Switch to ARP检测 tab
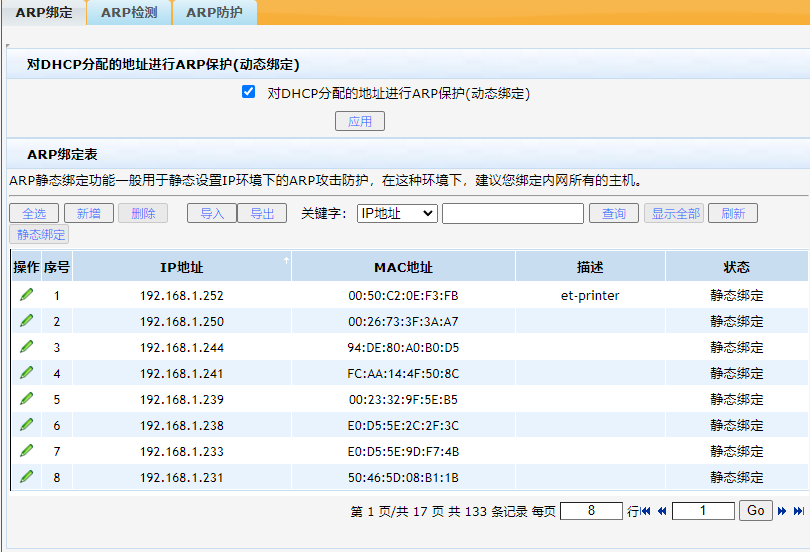The image size is (810, 552). coord(129,12)
